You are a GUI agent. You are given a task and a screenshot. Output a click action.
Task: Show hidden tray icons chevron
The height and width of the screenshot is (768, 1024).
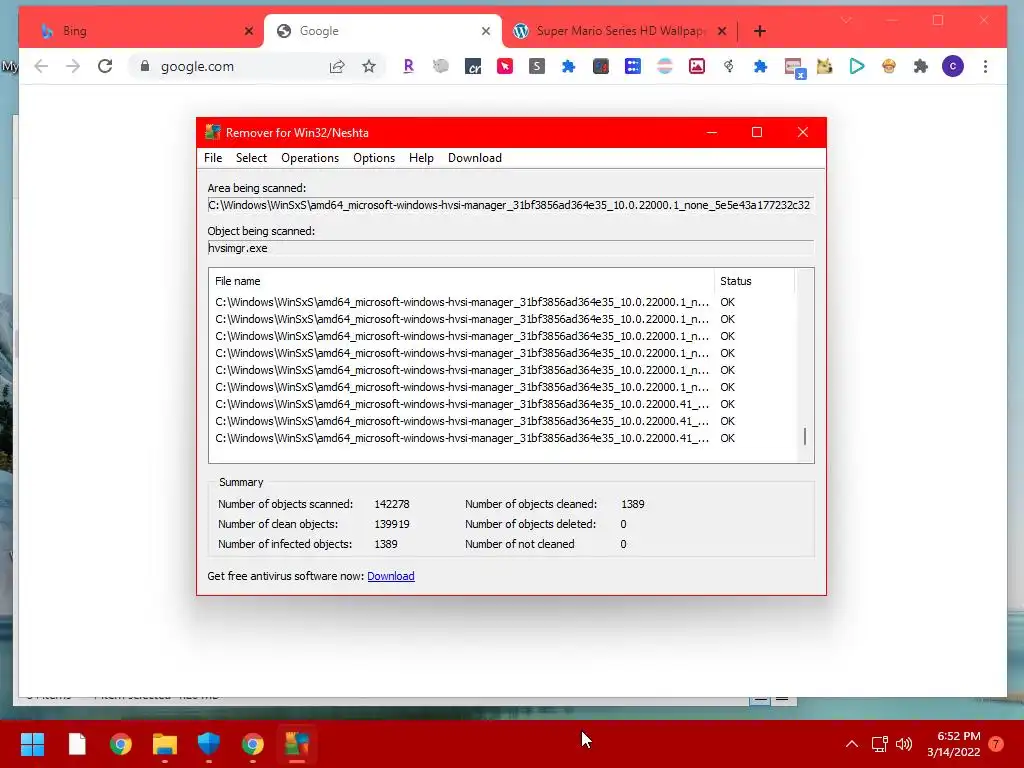(852, 744)
